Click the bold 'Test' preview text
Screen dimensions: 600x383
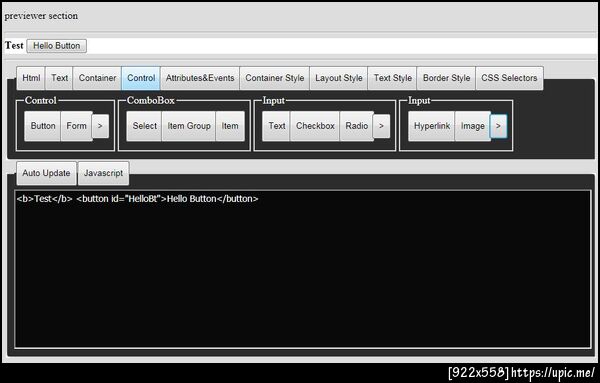pyautogui.click(x=14, y=46)
